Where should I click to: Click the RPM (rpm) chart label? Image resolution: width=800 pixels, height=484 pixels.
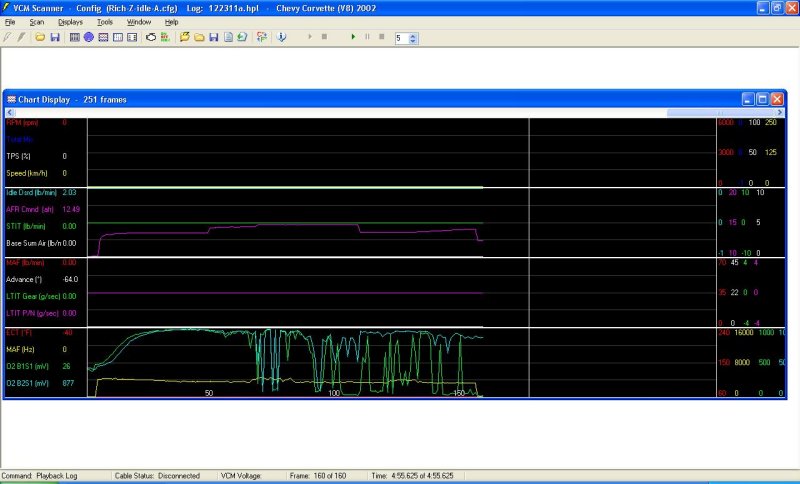pos(22,123)
